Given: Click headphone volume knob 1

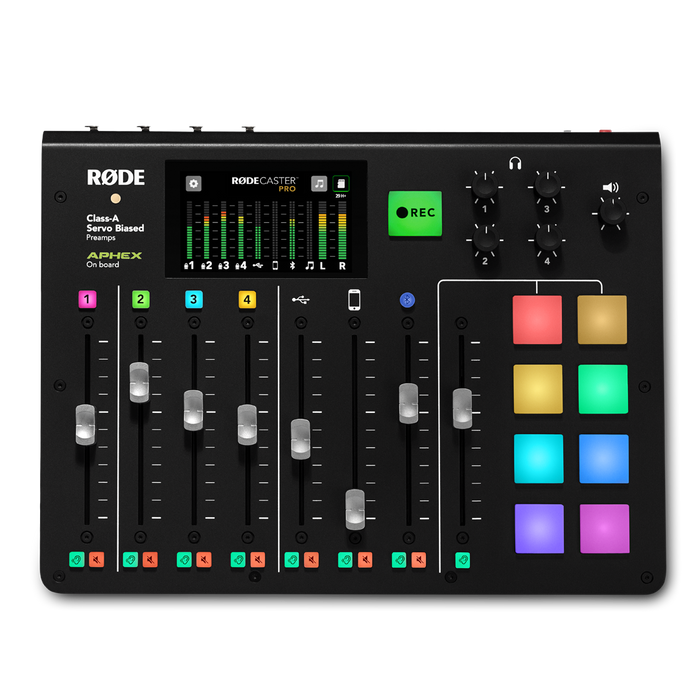Looking at the screenshot, I should [x=484, y=186].
